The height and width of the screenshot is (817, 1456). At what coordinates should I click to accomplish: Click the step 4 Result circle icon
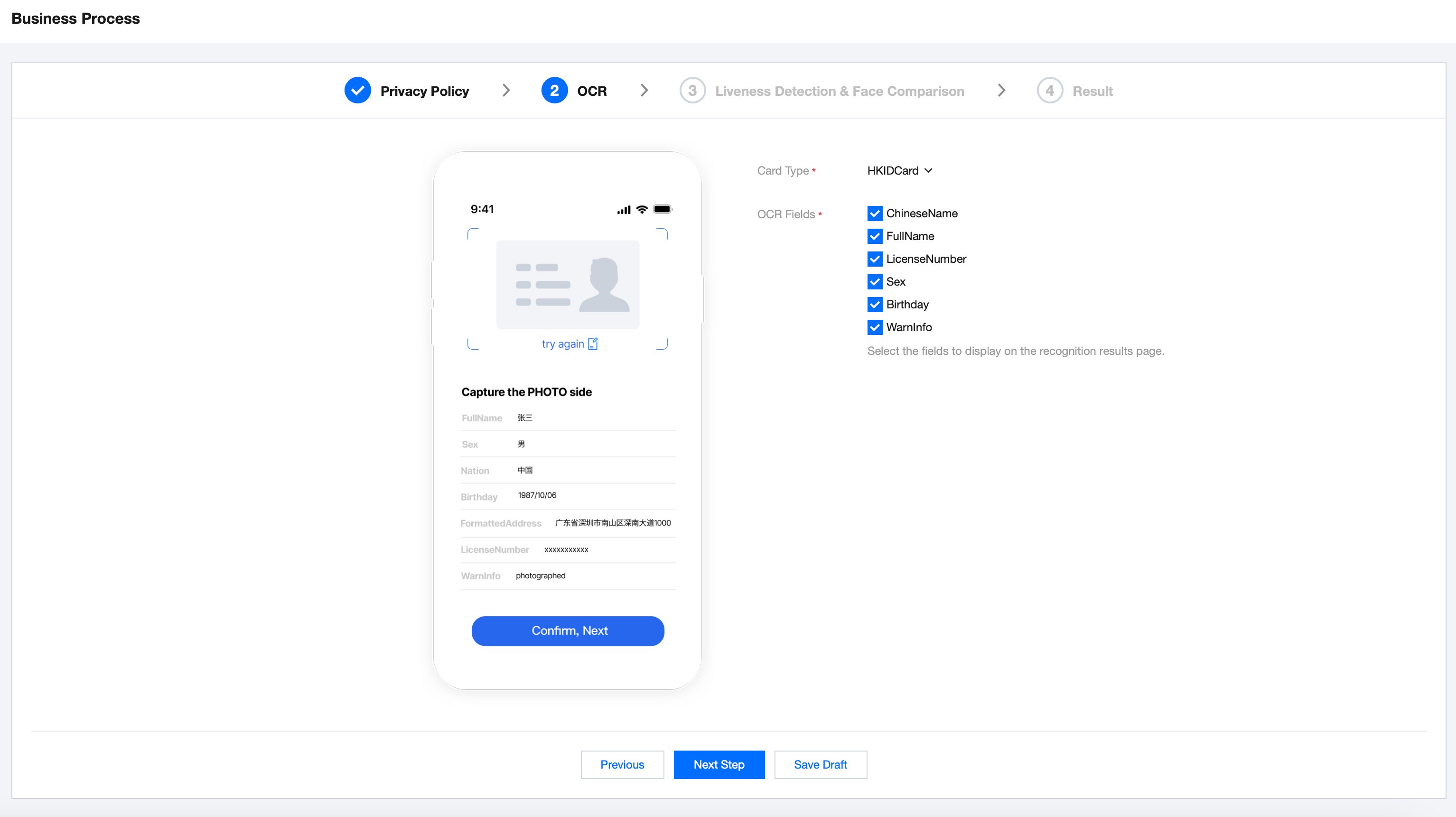pos(1049,91)
